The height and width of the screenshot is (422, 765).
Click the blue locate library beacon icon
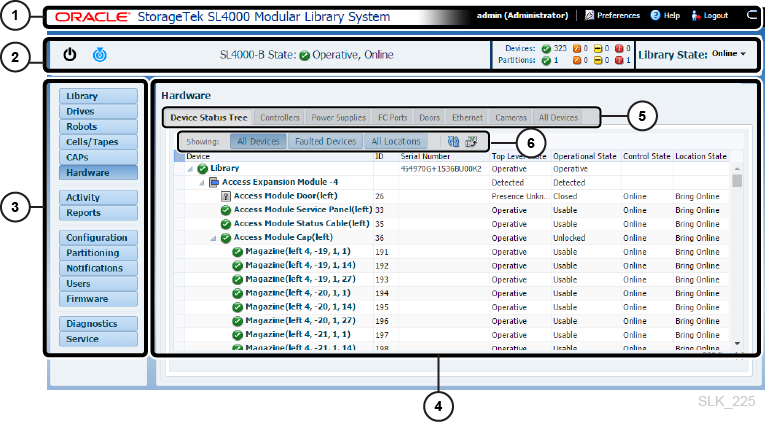[100, 55]
